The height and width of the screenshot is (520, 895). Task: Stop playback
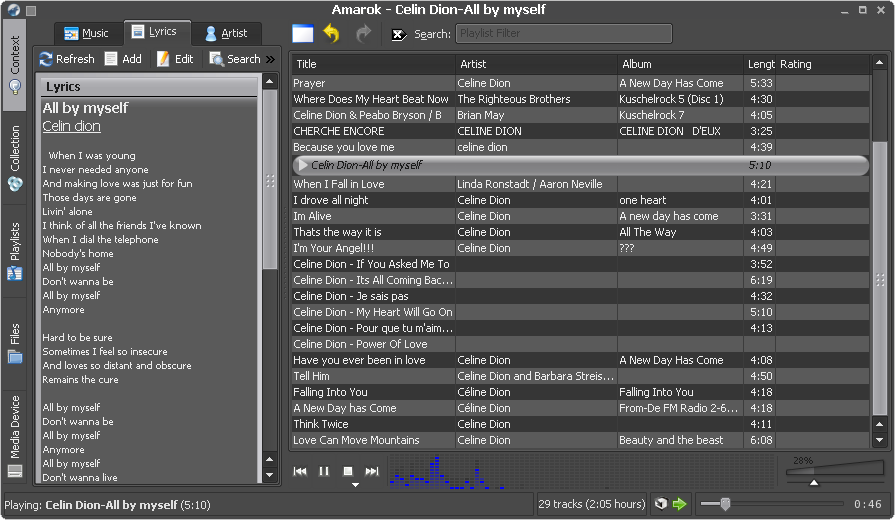tap(348, 471)
